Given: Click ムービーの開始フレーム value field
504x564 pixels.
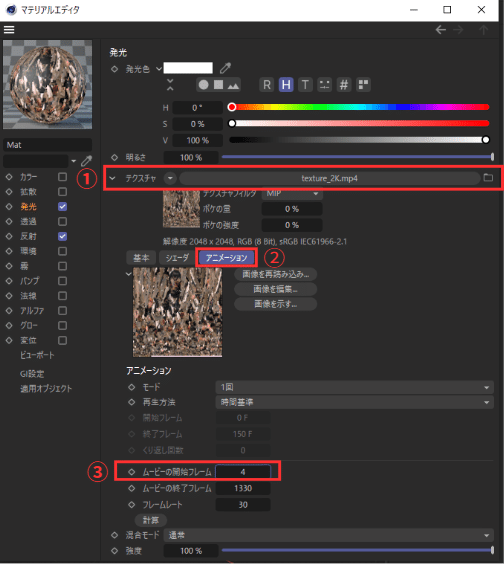Looking at the screenshot, I should [x=243, y=472].
